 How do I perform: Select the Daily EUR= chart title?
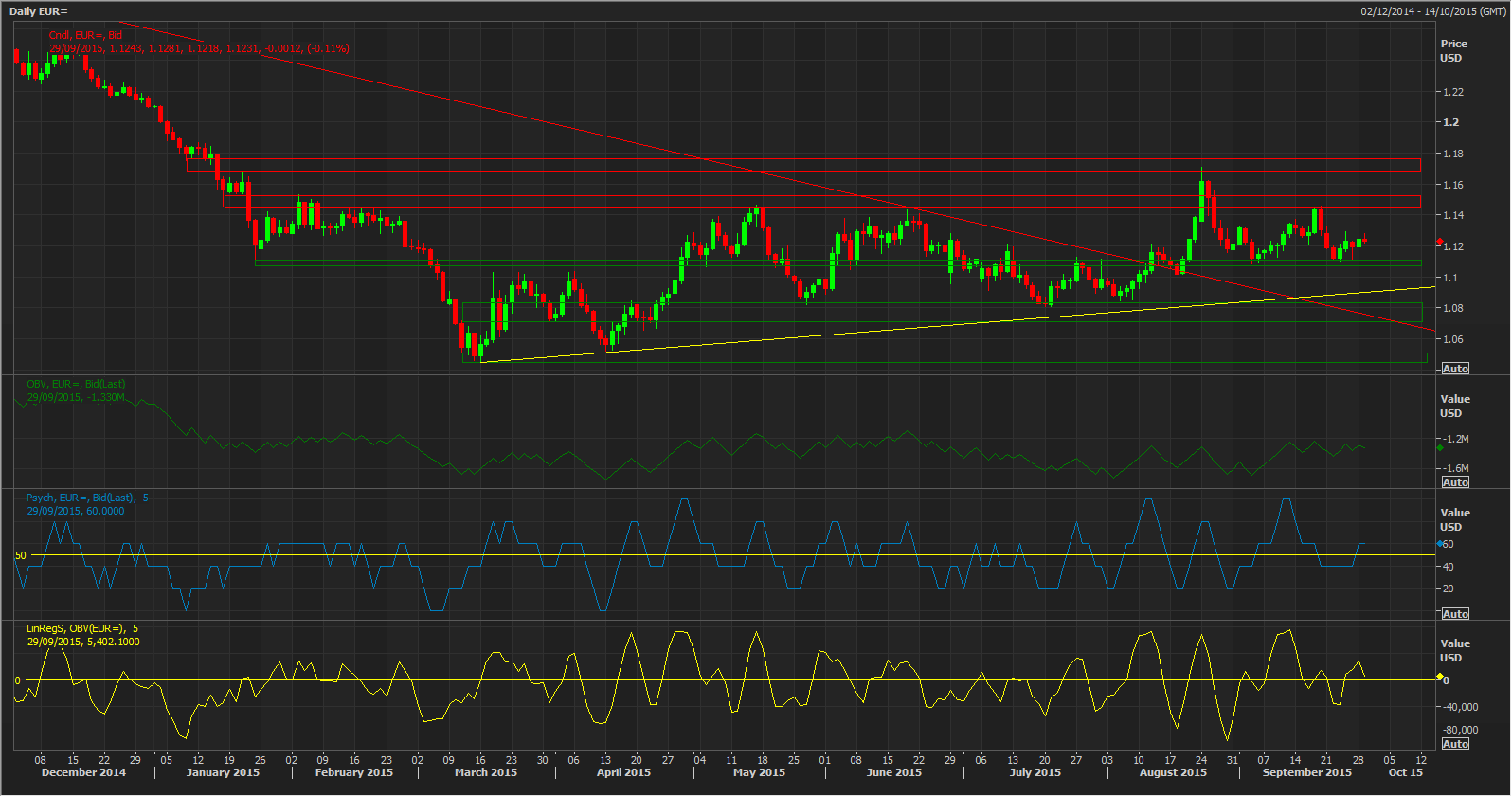39,11
